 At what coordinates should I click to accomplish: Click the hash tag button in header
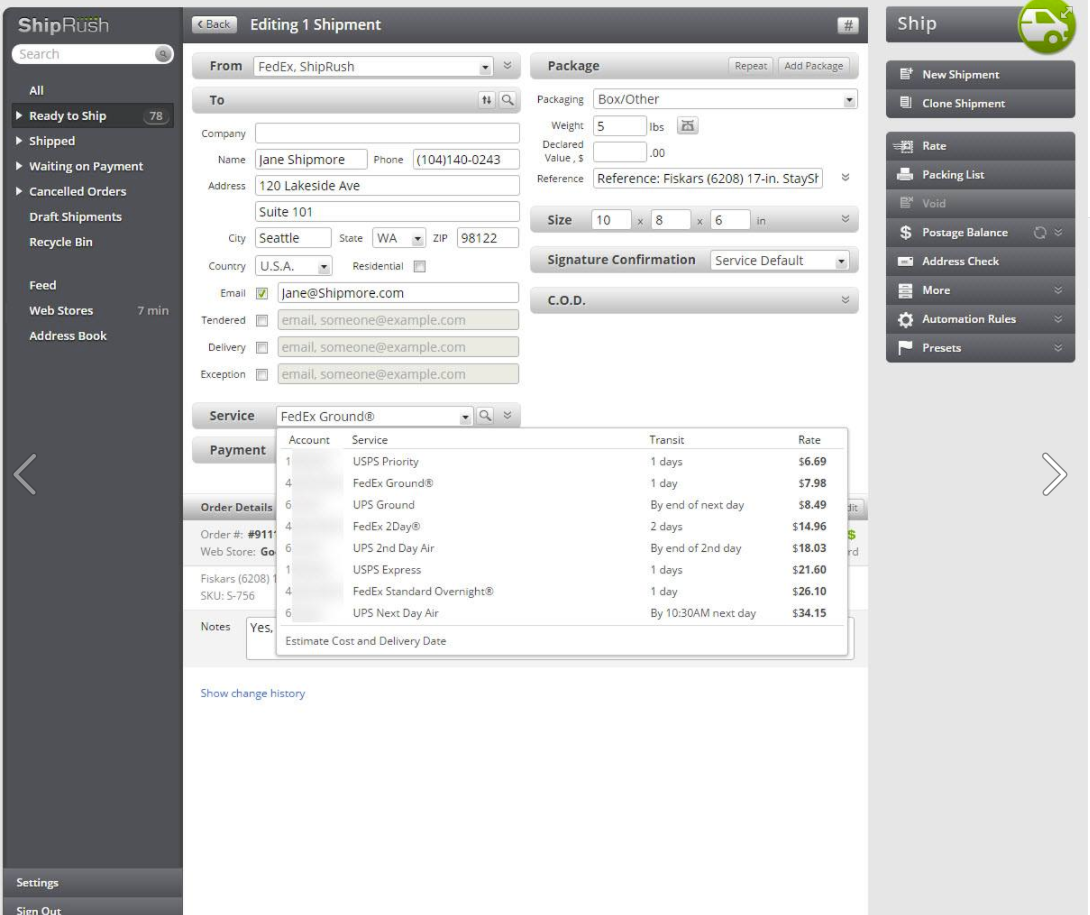pos(847,26)
